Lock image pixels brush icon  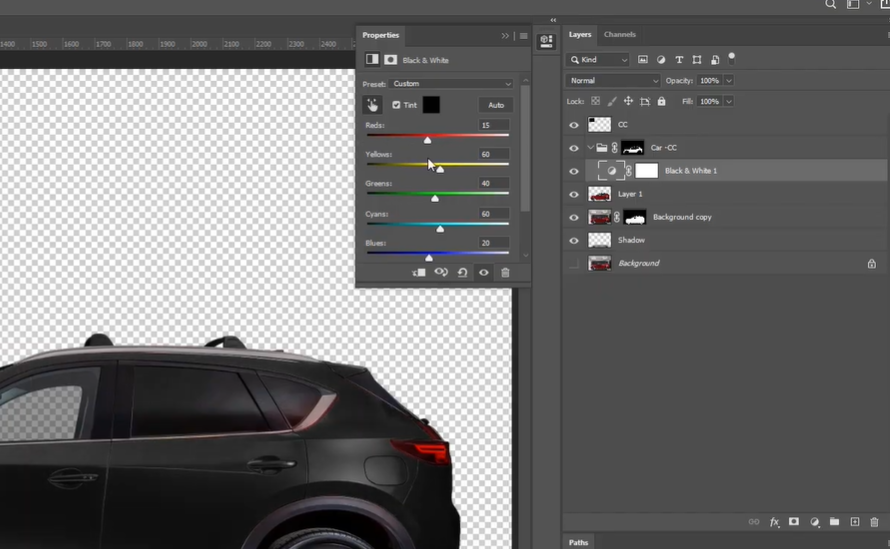[x=612, y=101]
